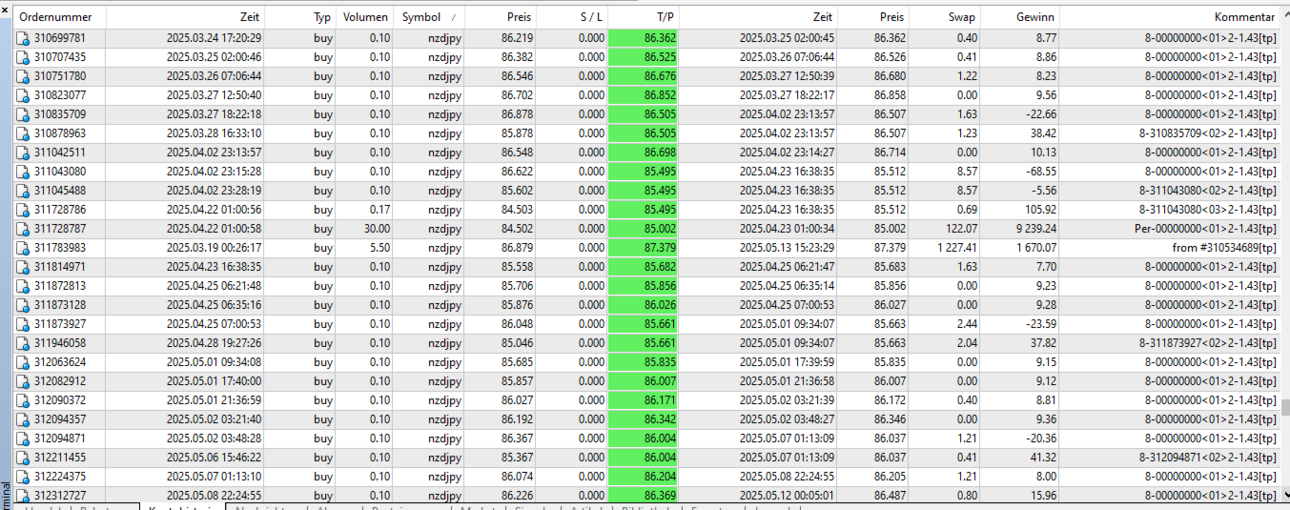Click the order icon for 312082912
This screenshot has width=1290, height=510.
23,381
